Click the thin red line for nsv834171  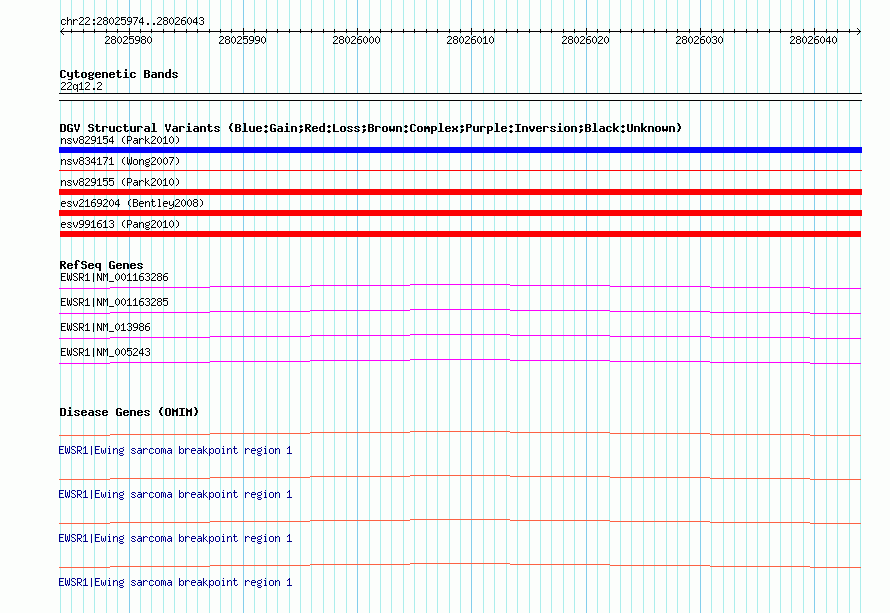click(x=460, y=170)
